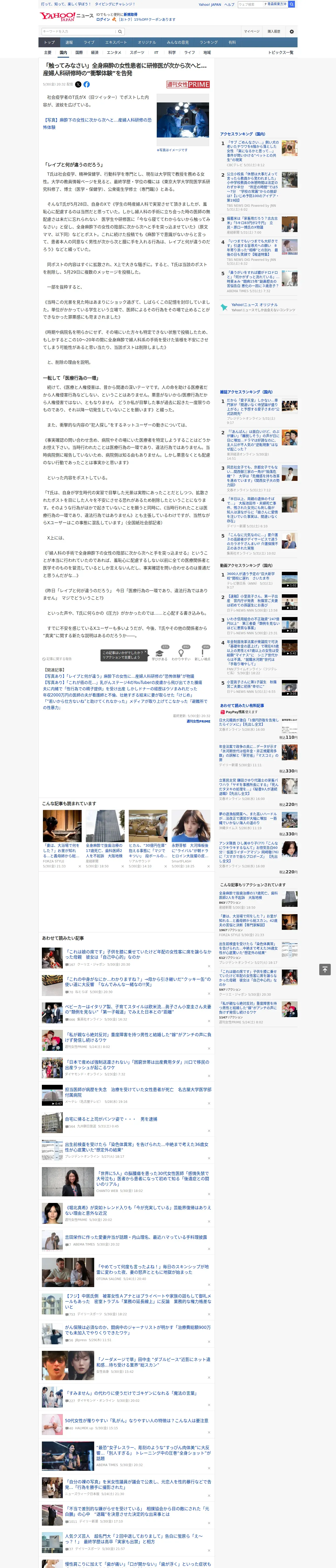The width and height of the screenshot is (336, 1568).
Task: Open magazine ranking article about 愛子天皇
Action: (x=253, y=408)
